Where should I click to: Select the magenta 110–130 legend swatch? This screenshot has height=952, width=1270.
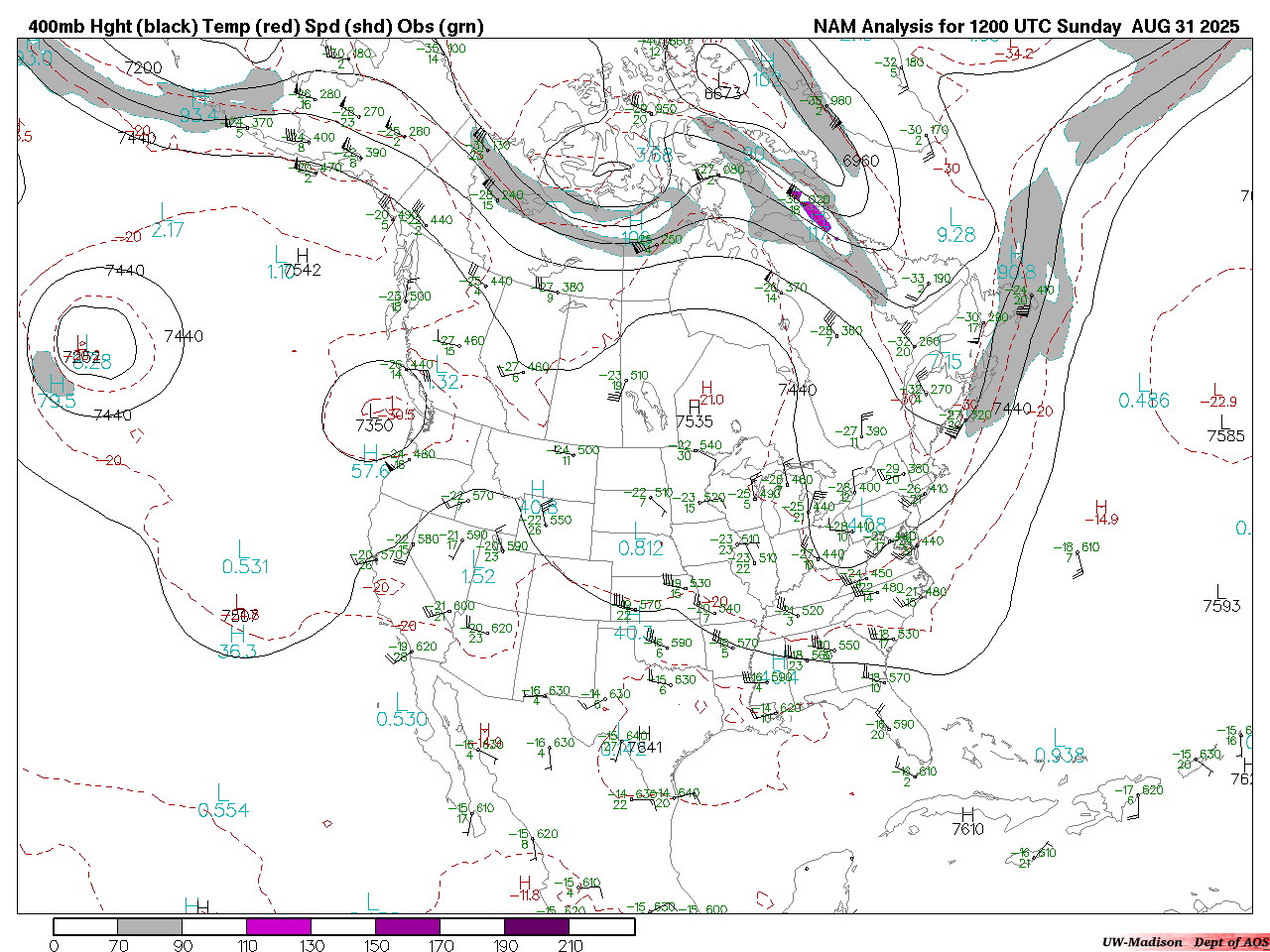pyautogui.click(x=279, y=926)
